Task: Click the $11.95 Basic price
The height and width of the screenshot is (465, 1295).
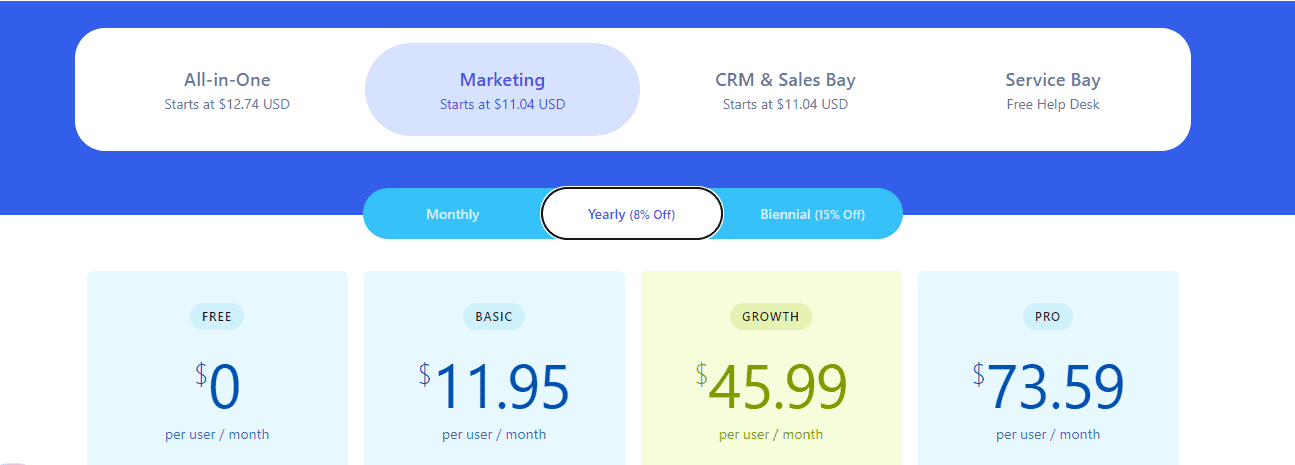Action: [494, 386]
